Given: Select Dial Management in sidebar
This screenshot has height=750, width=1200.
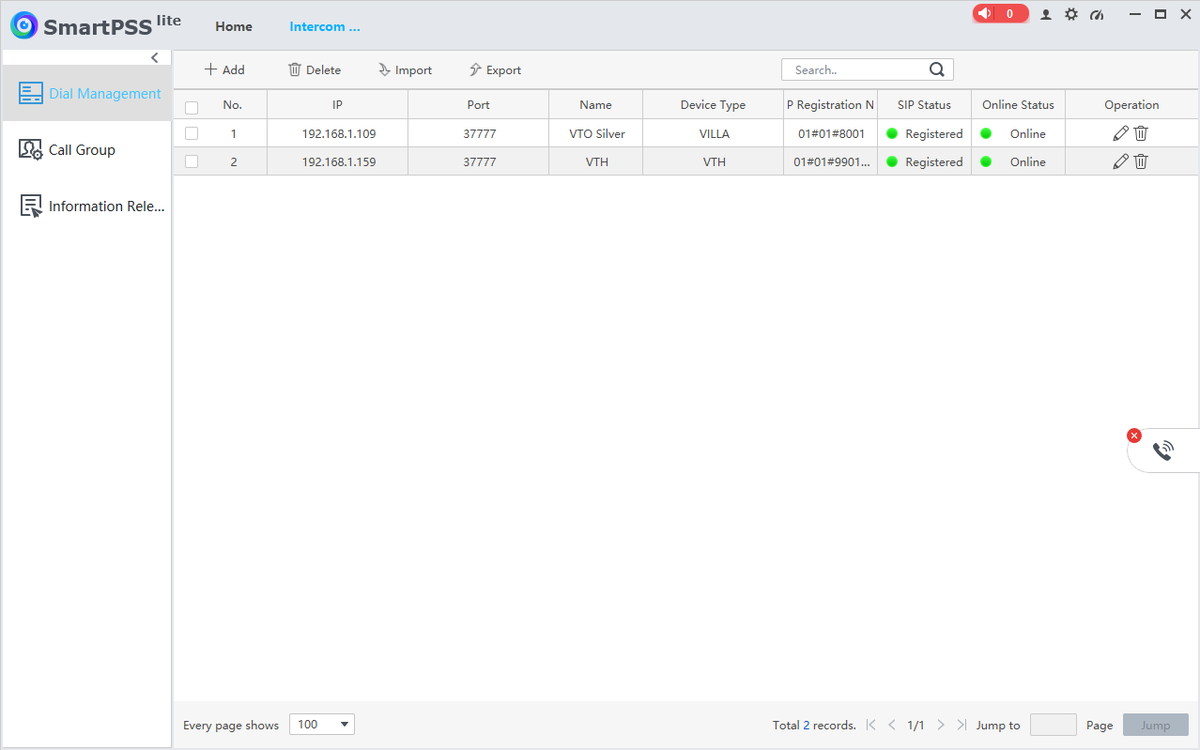Looking at the screenshot, I should point(87,94).
